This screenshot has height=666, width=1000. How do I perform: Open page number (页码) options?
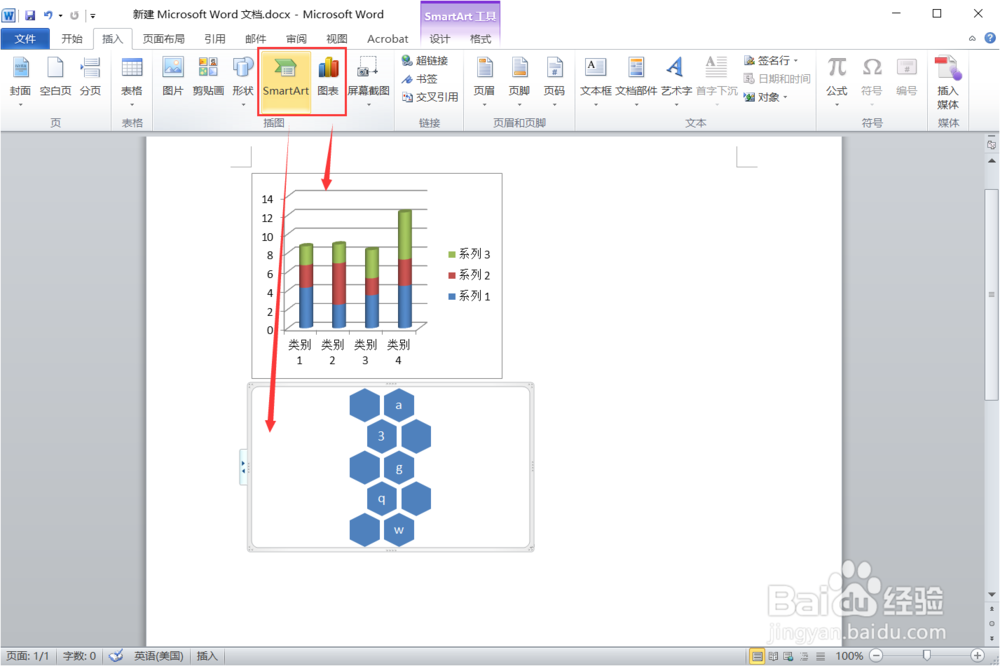554,81
